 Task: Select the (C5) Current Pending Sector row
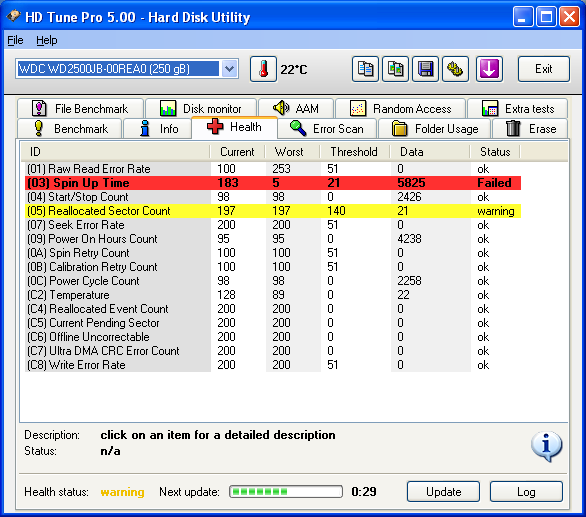[273, 323]
